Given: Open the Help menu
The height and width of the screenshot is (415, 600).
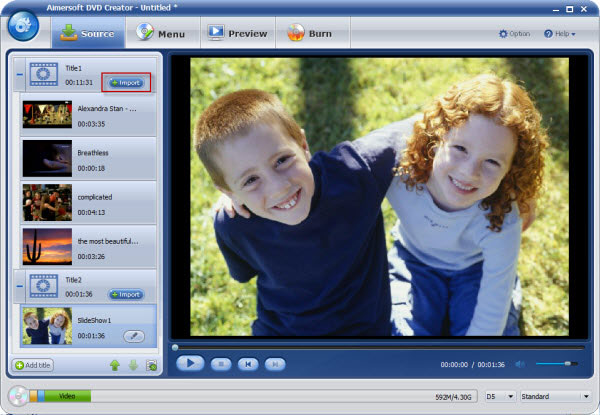Looking at the screenshot, I should click(x=560, y=34).
